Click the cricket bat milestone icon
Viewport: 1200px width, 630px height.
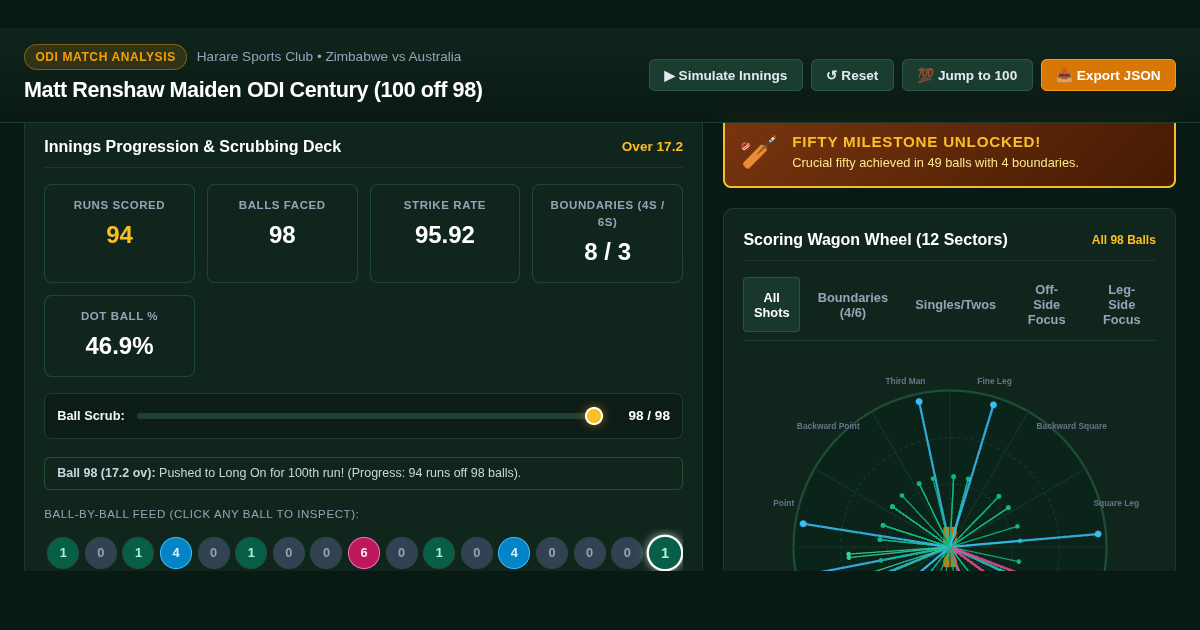tap(759, 152)
